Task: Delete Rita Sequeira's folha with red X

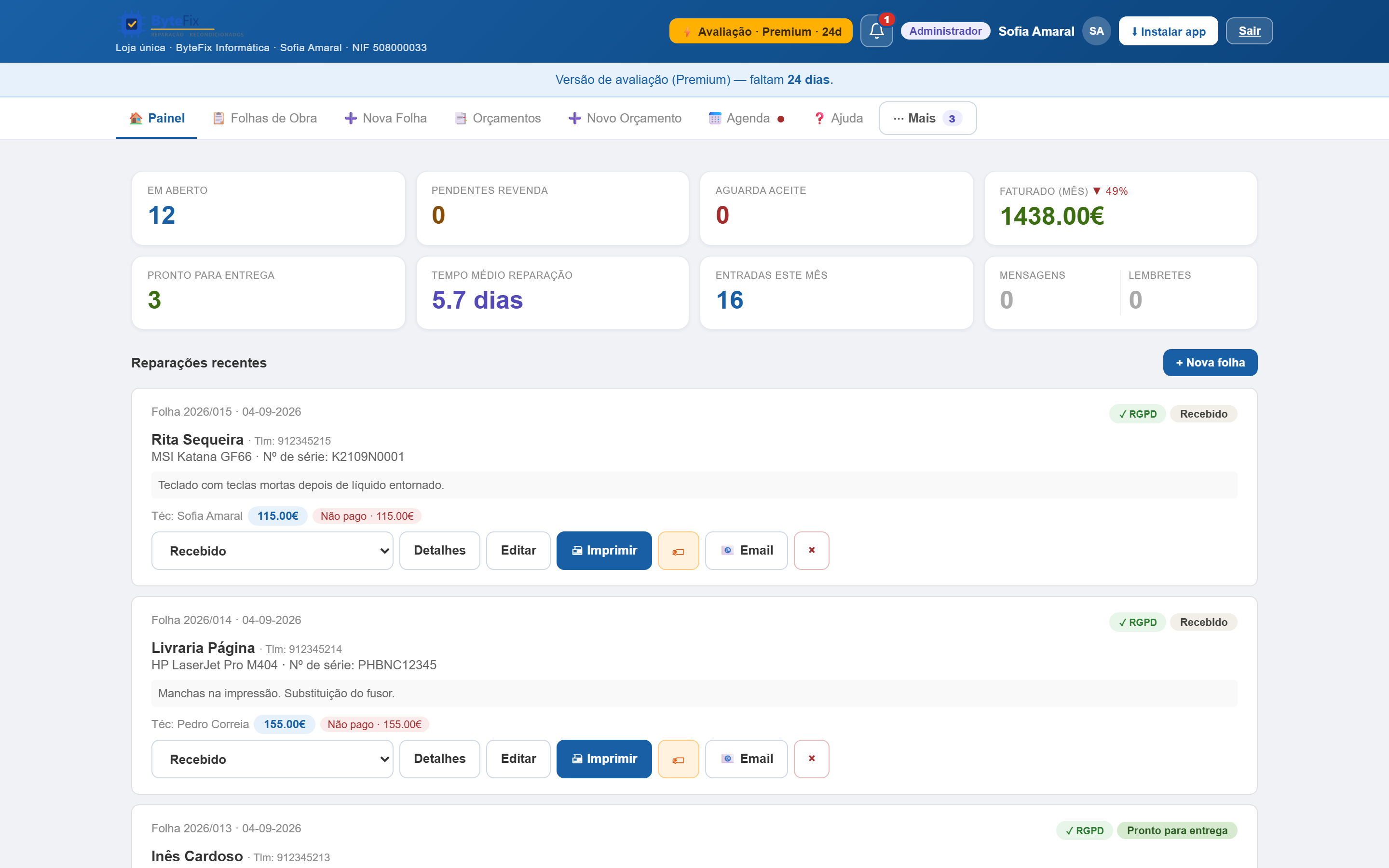Action: pos(812,551)
